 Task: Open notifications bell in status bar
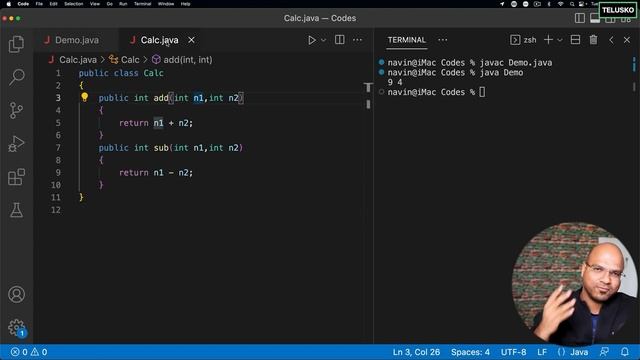click(625, 352)
